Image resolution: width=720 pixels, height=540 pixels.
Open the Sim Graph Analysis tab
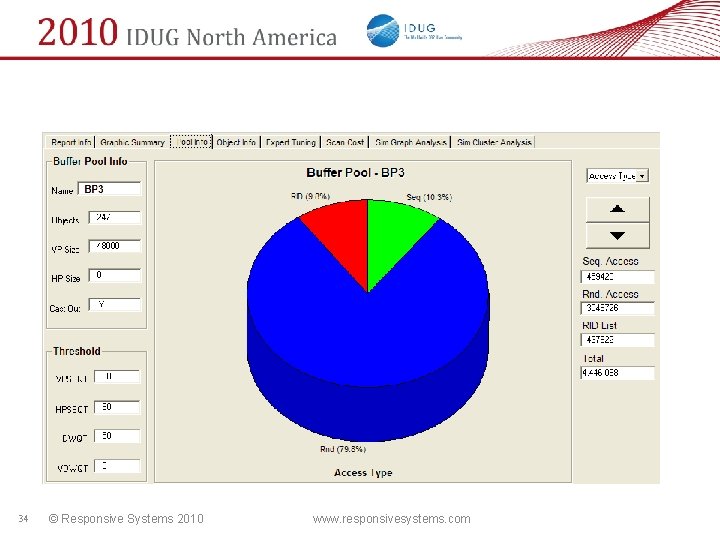[x=410, y=142]
